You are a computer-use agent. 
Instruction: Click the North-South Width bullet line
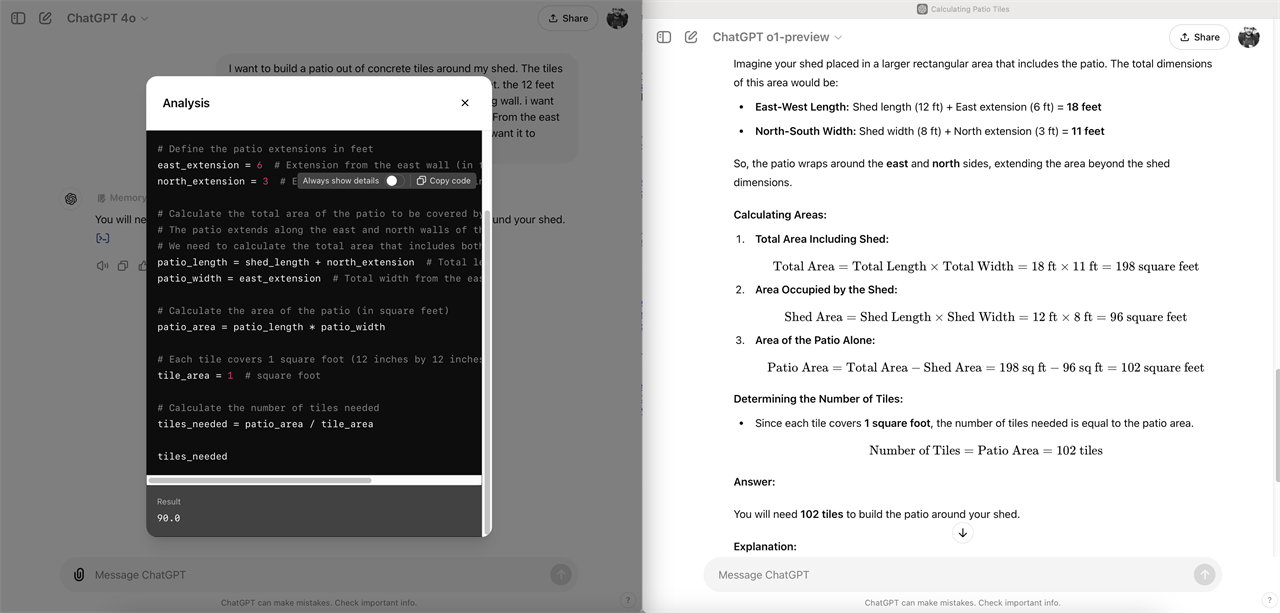(x=930, y=131)
